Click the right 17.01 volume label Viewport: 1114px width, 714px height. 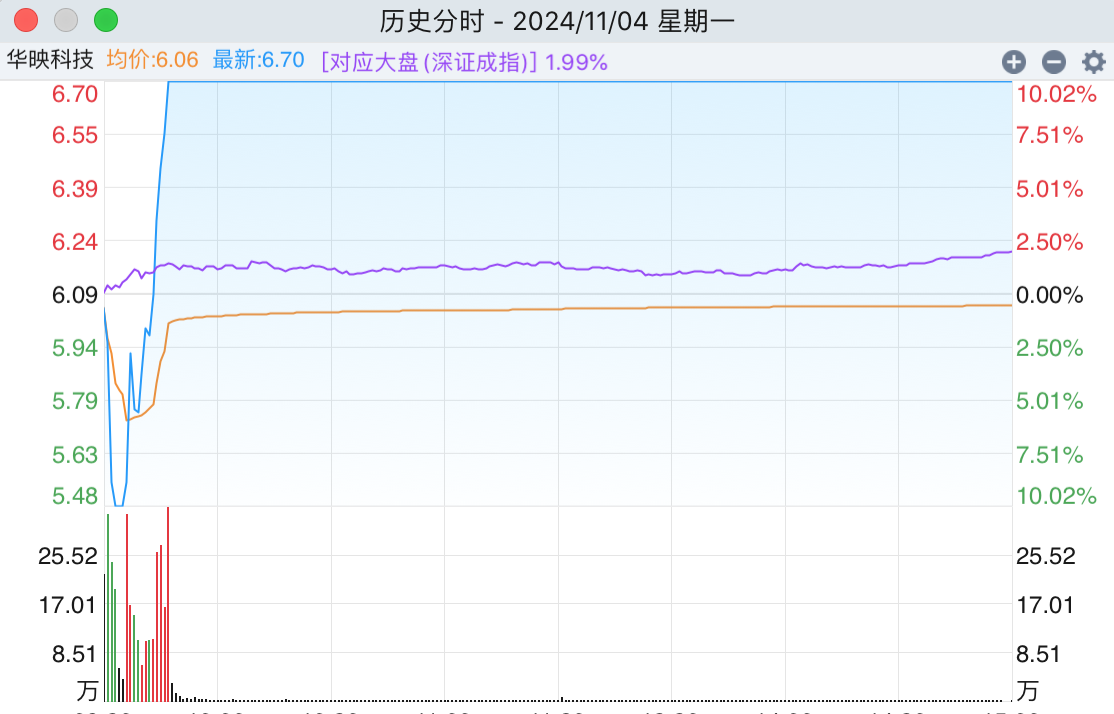pyautogui.click(x=1044, y=605)
